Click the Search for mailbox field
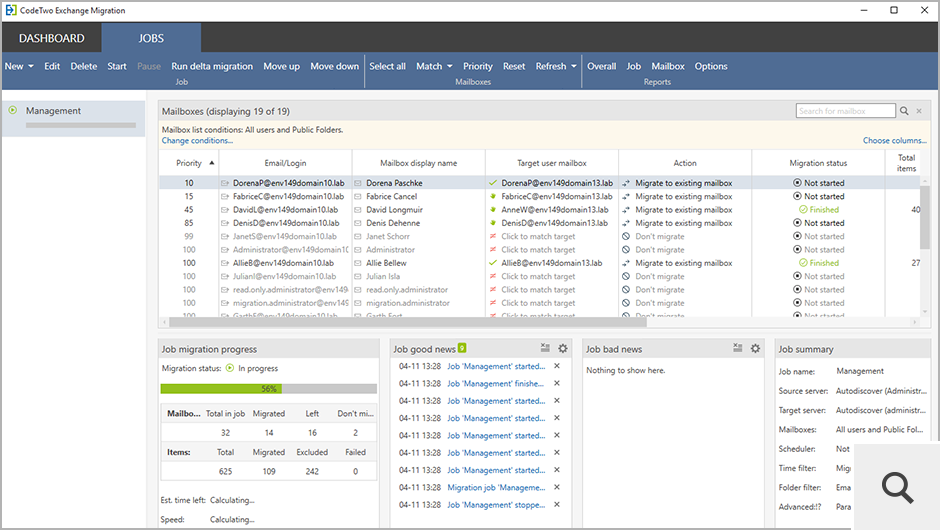This screenshot has width=940, height=530. pos(846,111)
